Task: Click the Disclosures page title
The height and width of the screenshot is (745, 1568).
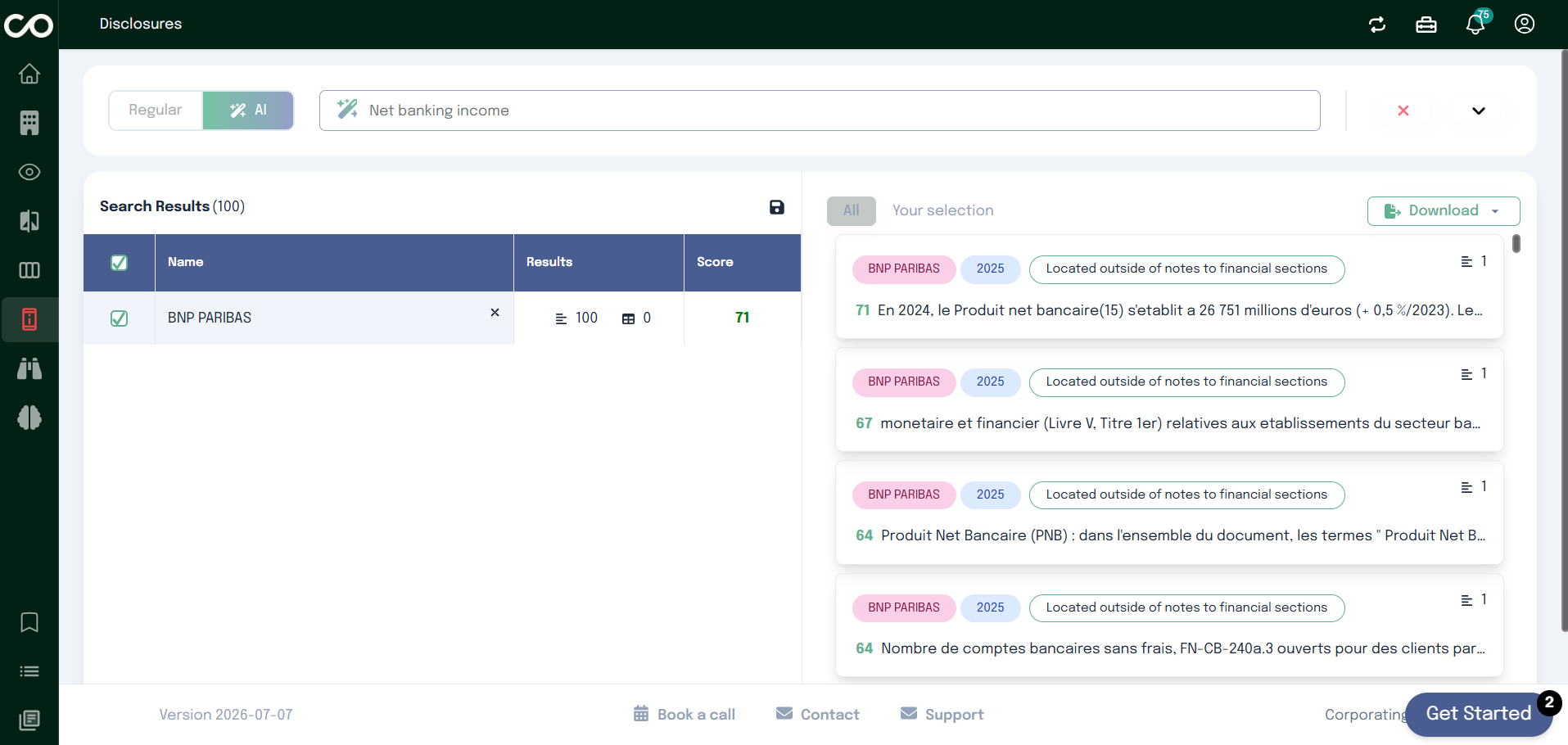Action: (141, 24)
